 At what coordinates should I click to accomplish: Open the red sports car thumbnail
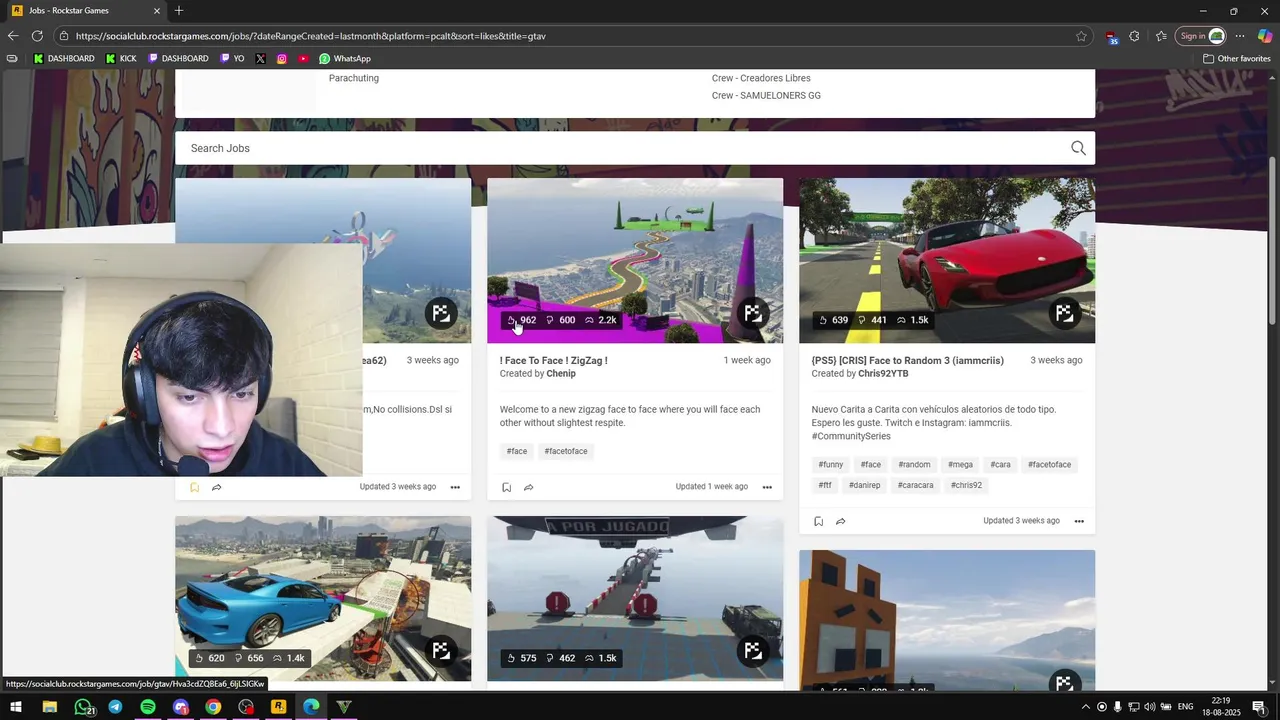point(947,260)
